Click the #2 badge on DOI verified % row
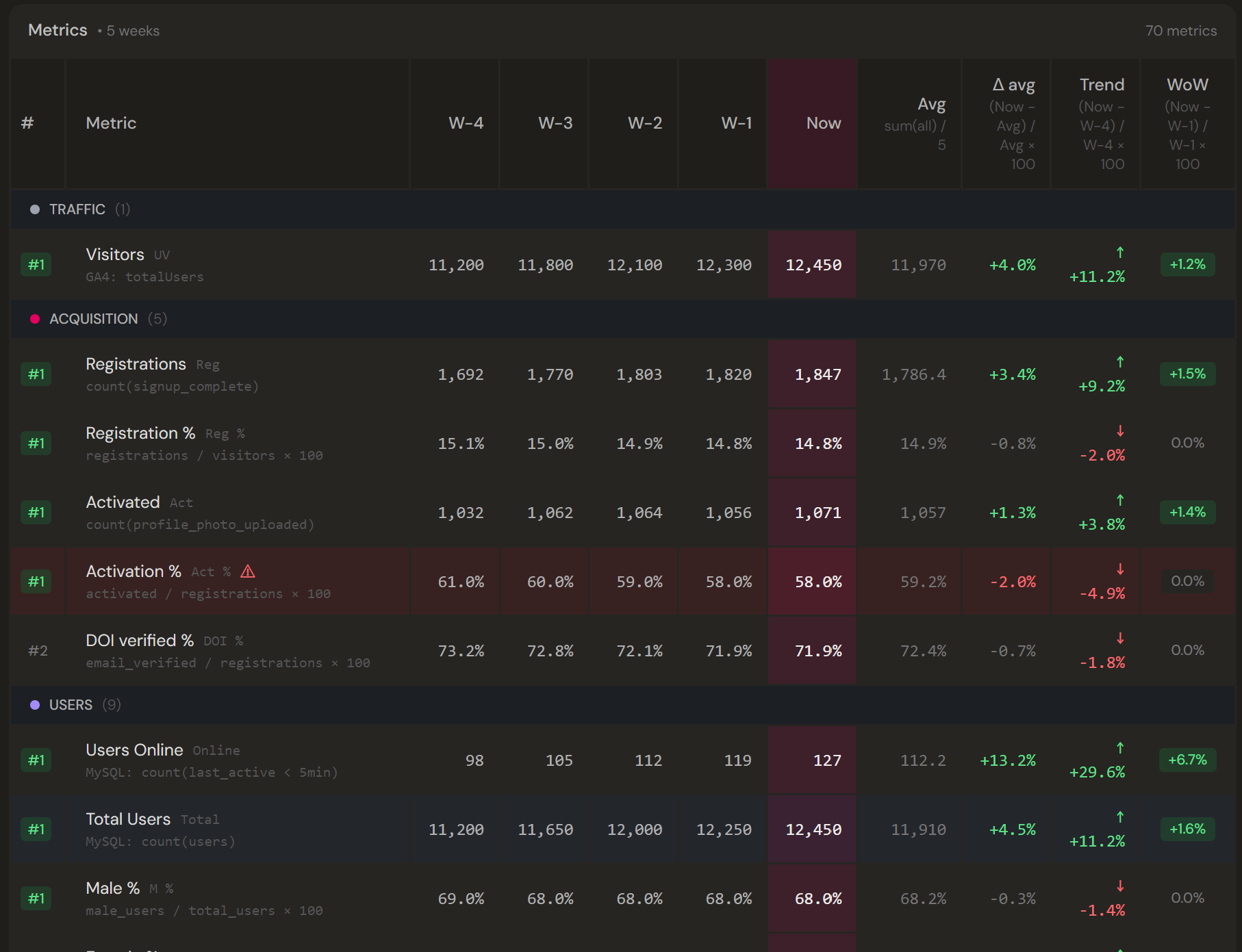Screen dimensions: 1242x952 (x=38, y=651)
